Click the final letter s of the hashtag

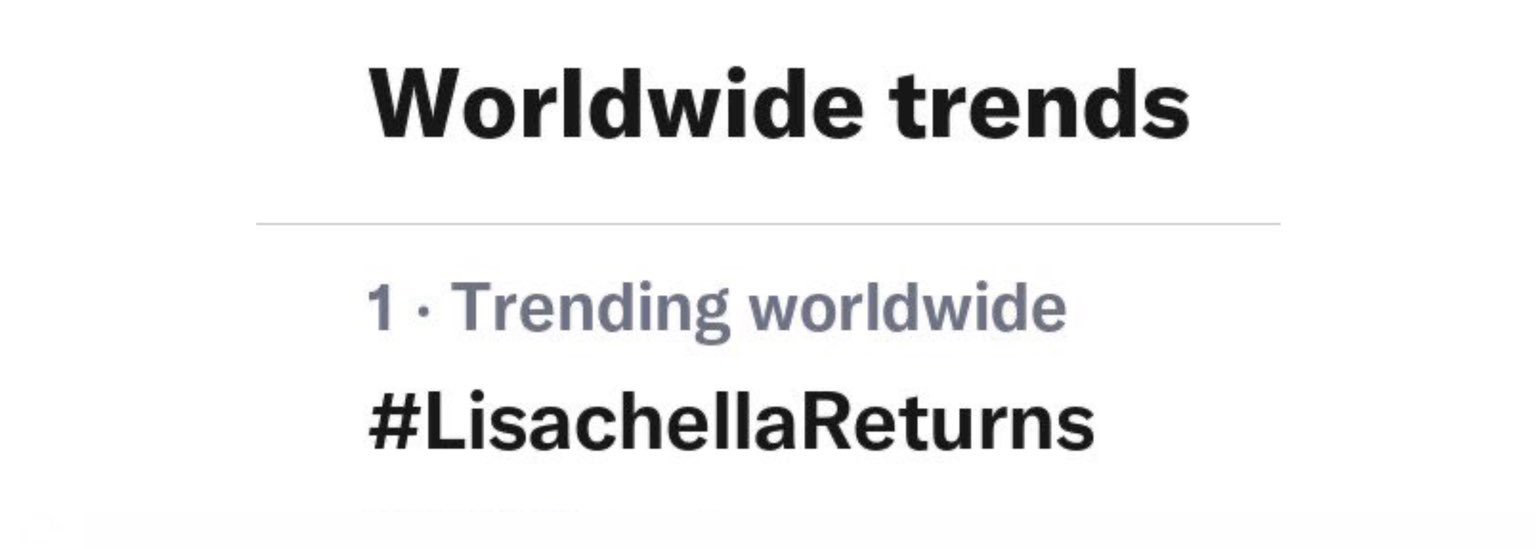coord(1075,428)
